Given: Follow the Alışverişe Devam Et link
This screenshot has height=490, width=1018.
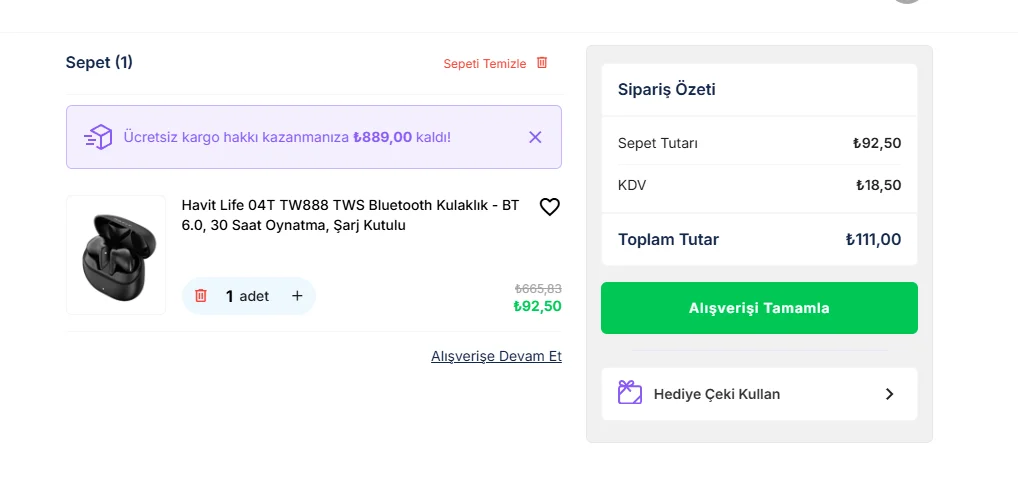Looking at the screenshot, I should (x=496, y=356).
